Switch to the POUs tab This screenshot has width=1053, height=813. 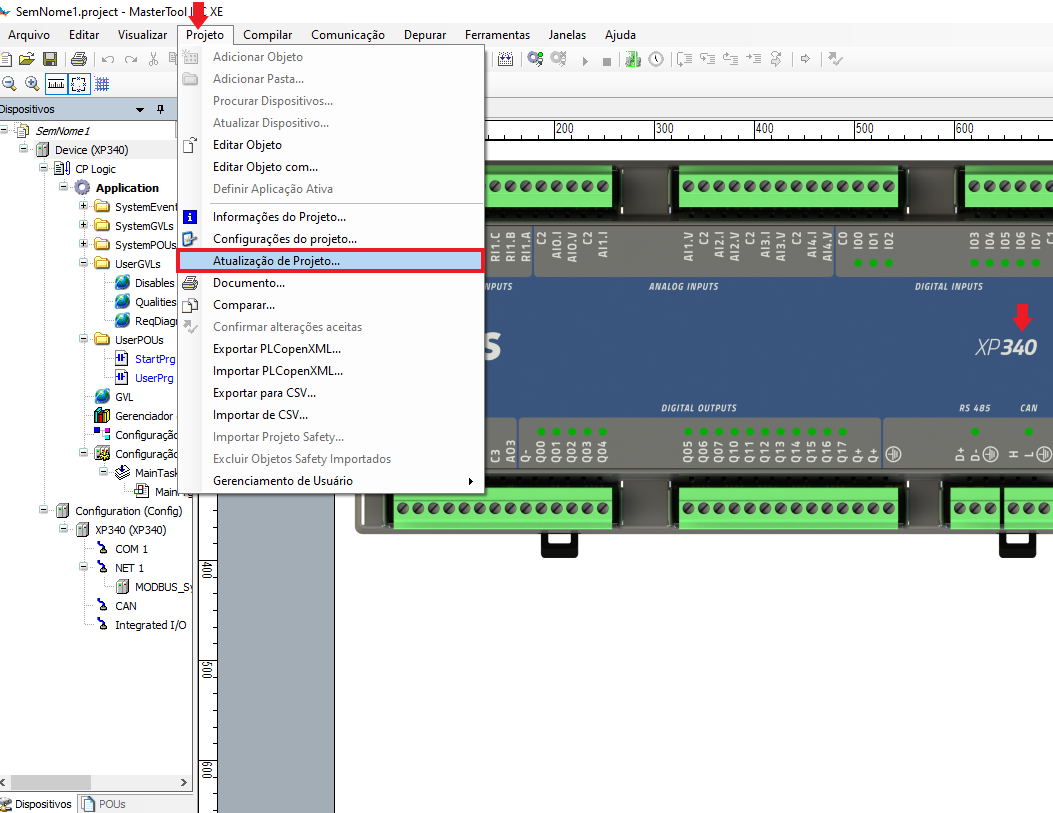pos(104,804)
